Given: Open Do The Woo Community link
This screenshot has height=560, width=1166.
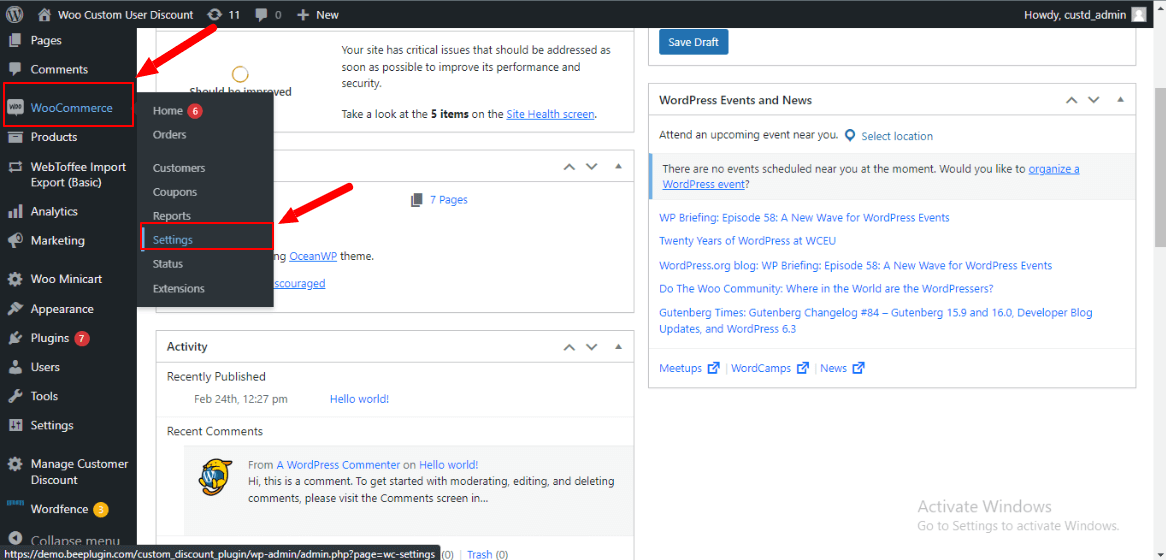Looking at the screenshot, I should click(826, 289).
